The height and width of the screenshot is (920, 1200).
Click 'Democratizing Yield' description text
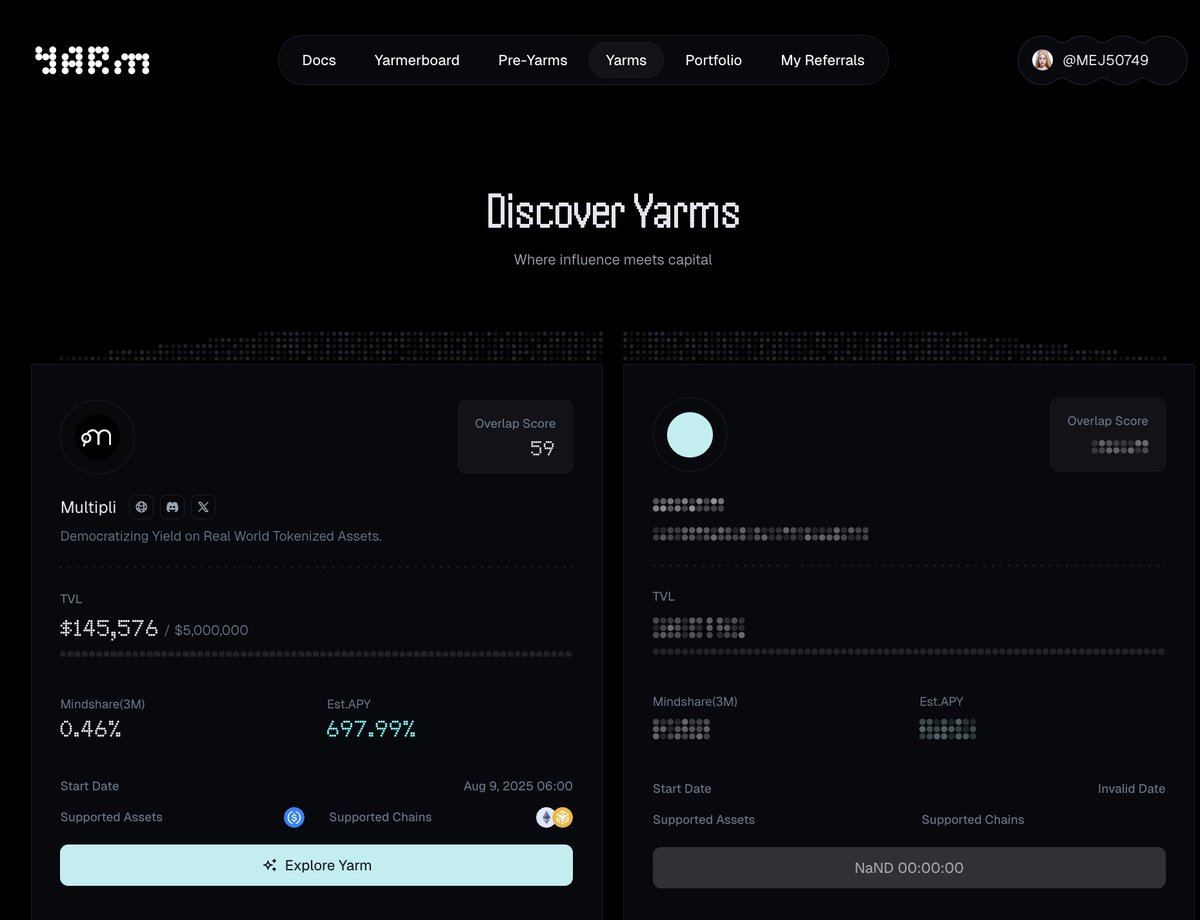coord(221,536)
